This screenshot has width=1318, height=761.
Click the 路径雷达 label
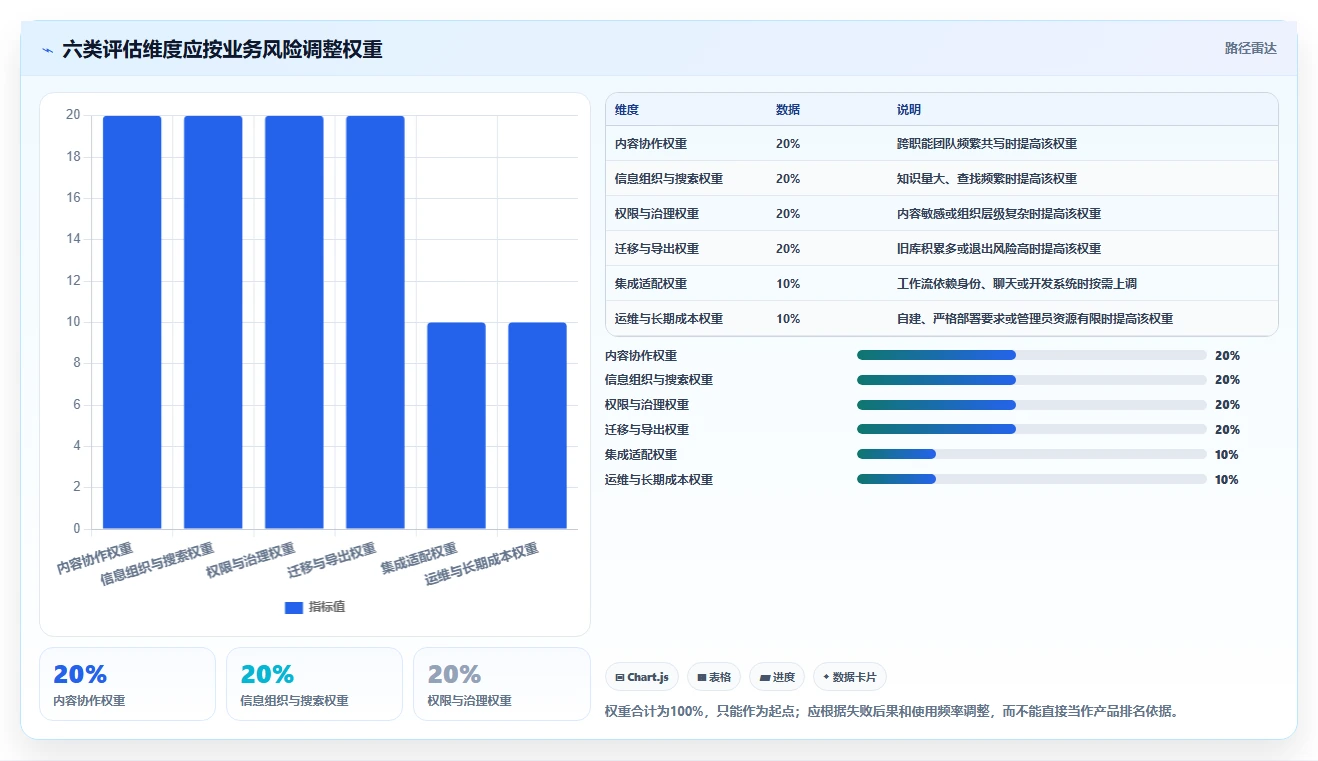point(1250,48)
